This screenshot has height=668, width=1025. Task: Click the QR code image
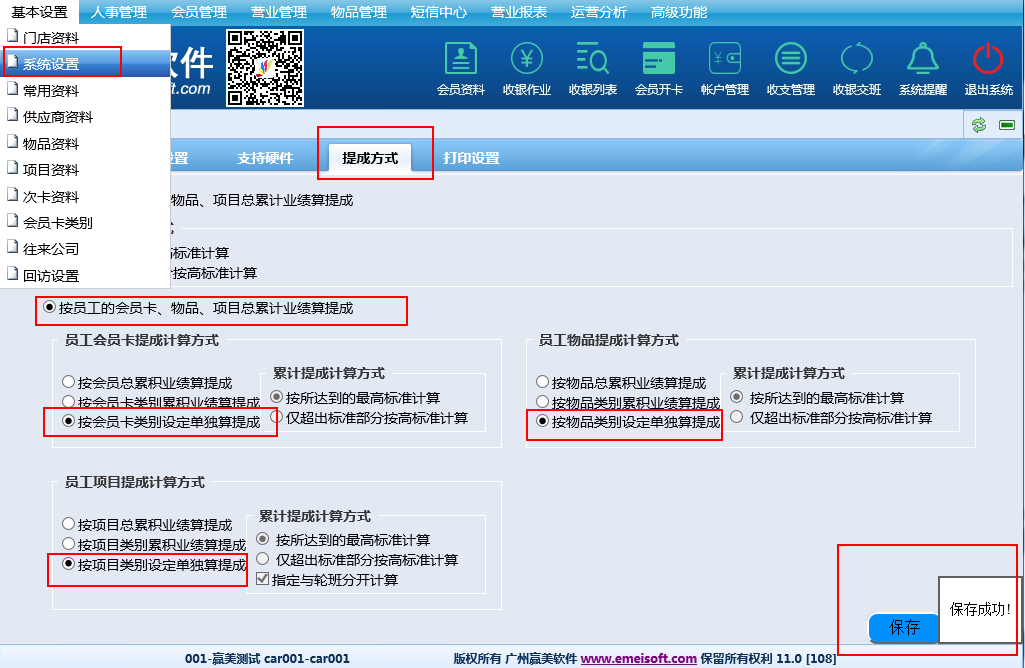[x=265, y=67]
